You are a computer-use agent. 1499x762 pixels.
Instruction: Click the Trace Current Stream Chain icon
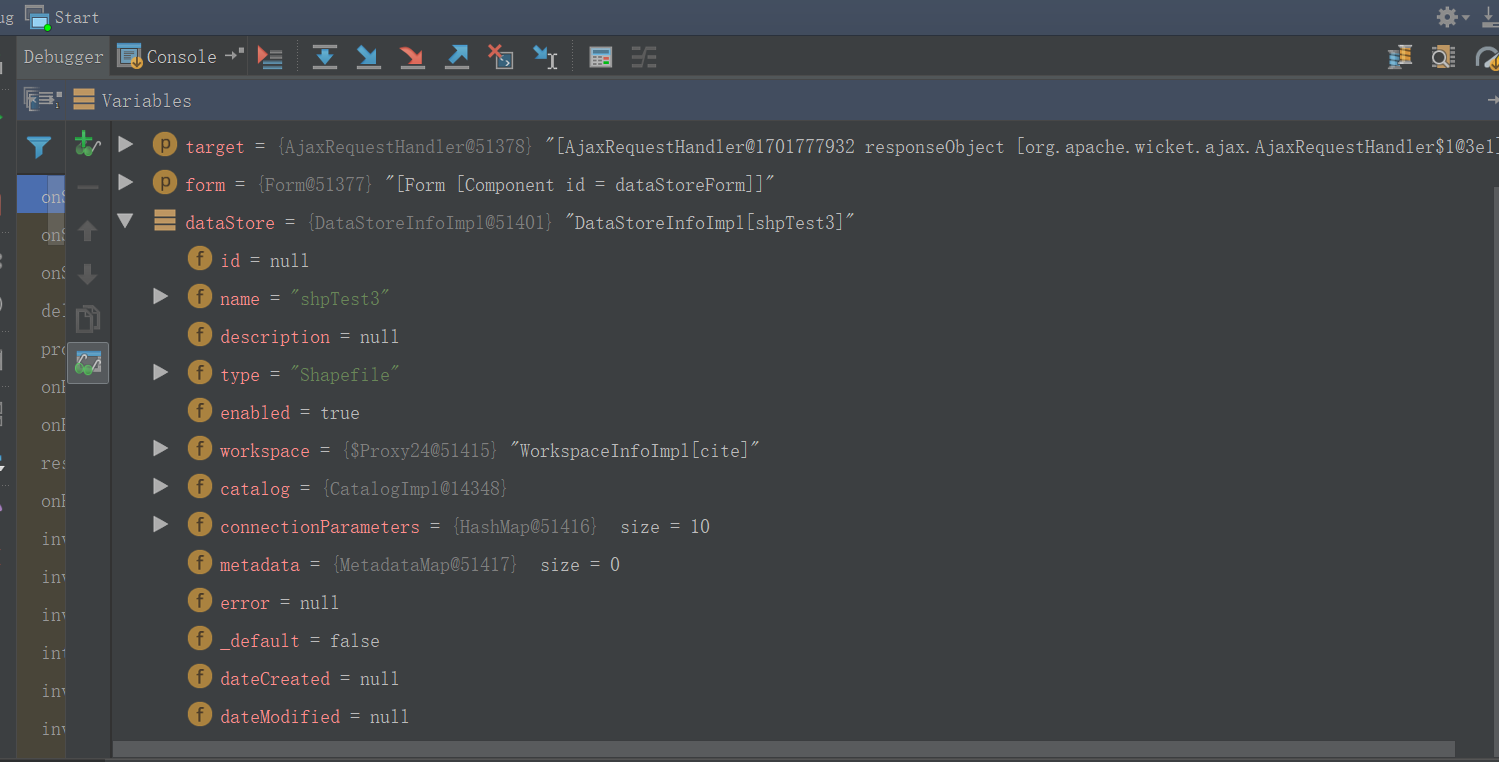pos(644,57)
